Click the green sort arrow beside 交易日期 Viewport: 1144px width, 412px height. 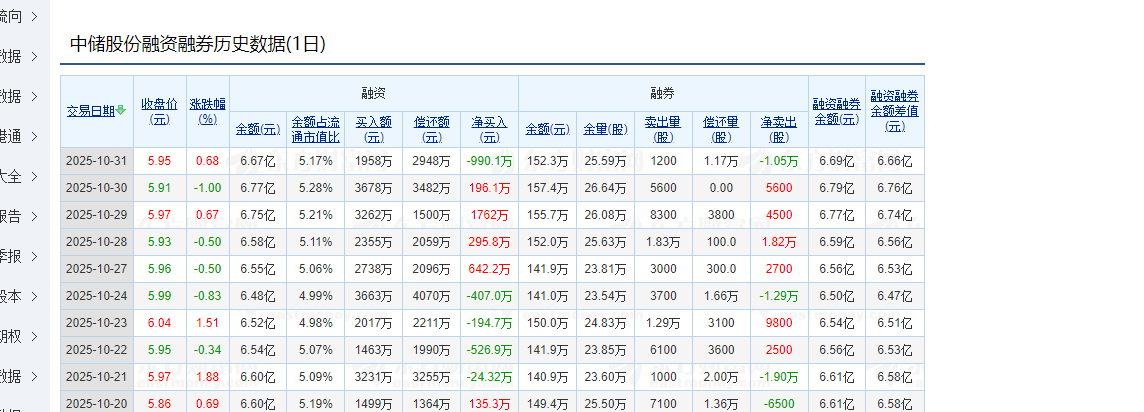tap(121, 111)
